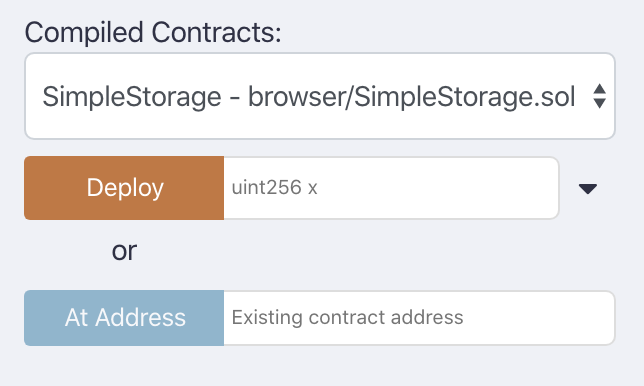Load contract using At Address
Viewport: 644px width, 386px height.
124,318
